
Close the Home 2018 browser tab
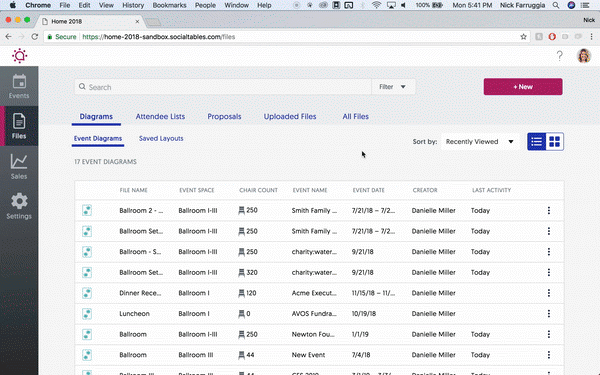[x=137, y=21]
